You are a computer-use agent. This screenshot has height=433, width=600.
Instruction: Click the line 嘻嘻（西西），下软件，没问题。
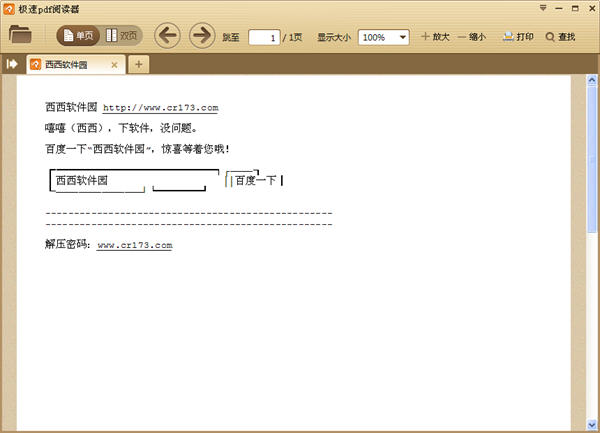click(x=121, y=128)
